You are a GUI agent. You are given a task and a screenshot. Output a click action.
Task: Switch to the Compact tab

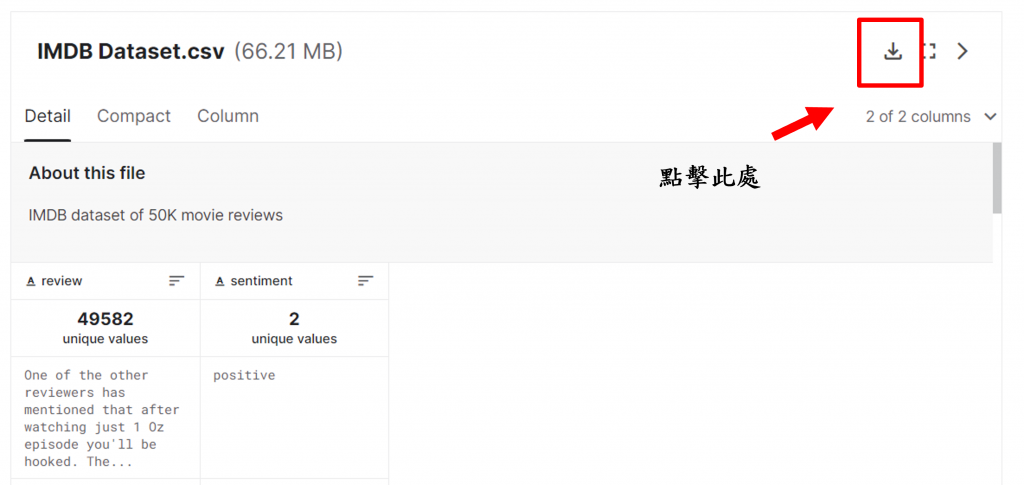(134, 116)
